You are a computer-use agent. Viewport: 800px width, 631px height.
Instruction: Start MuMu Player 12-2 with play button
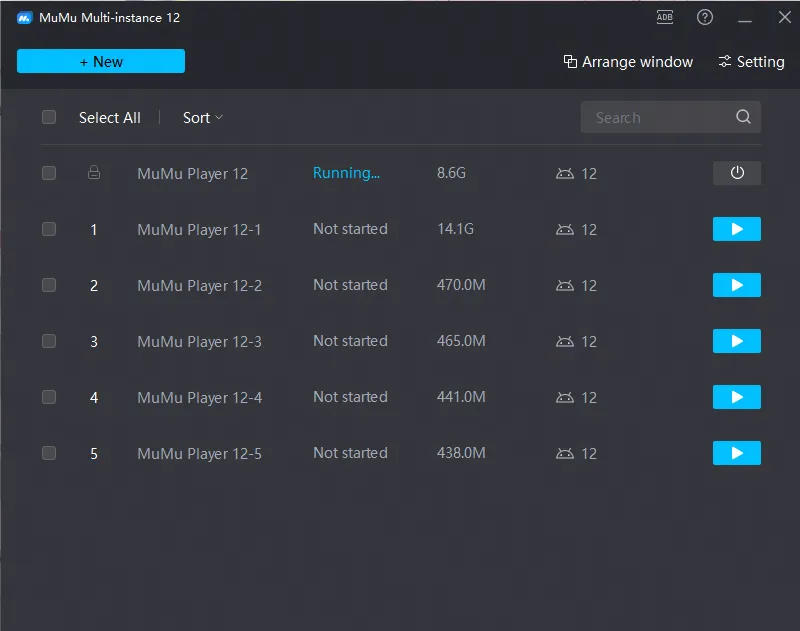(x=736, y=285)
